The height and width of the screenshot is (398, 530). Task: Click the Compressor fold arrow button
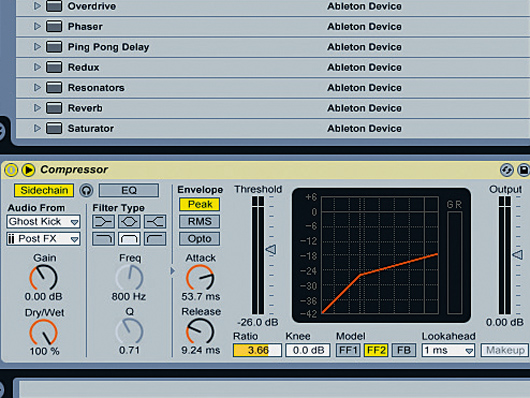[x=28, y=170]
